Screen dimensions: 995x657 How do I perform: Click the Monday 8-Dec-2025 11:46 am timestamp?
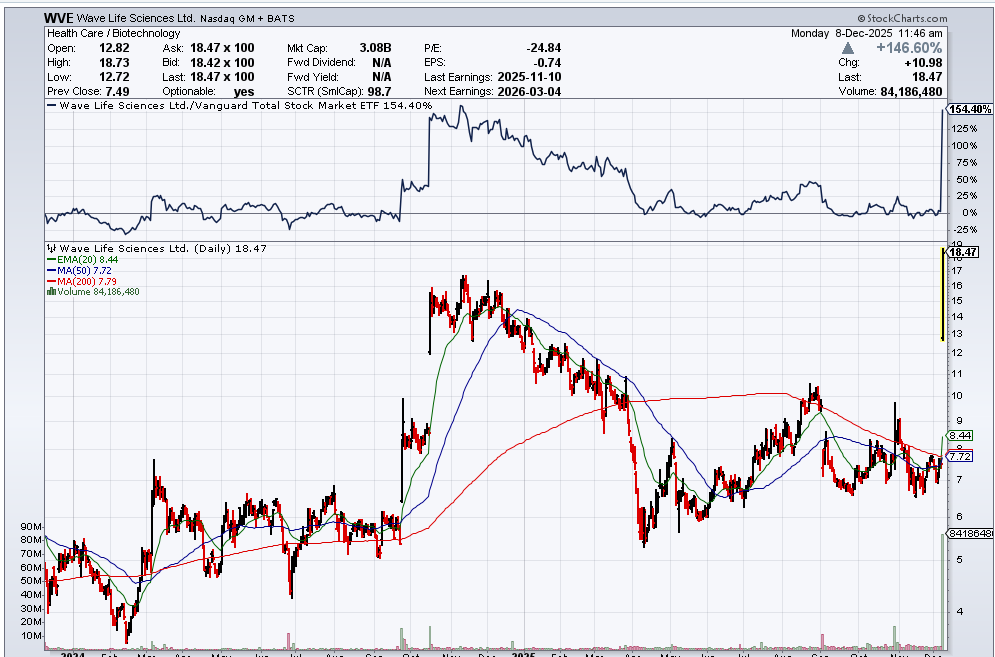(866, 33)
